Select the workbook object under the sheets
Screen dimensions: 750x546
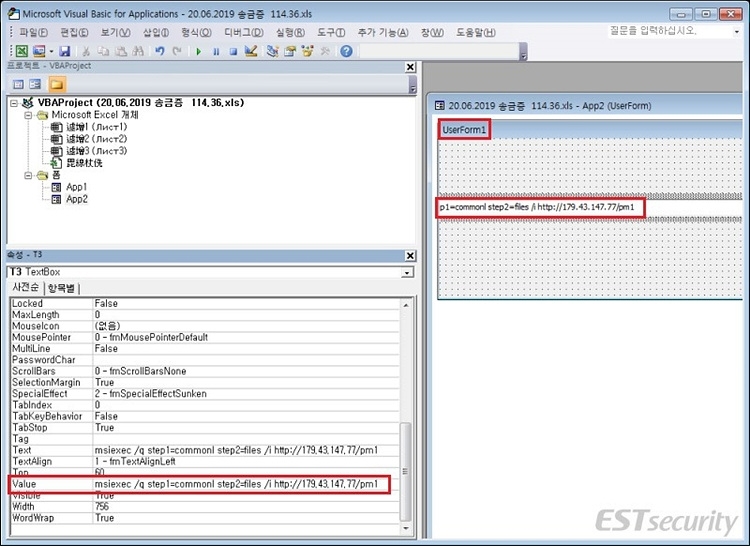click(x=77, y=163)
